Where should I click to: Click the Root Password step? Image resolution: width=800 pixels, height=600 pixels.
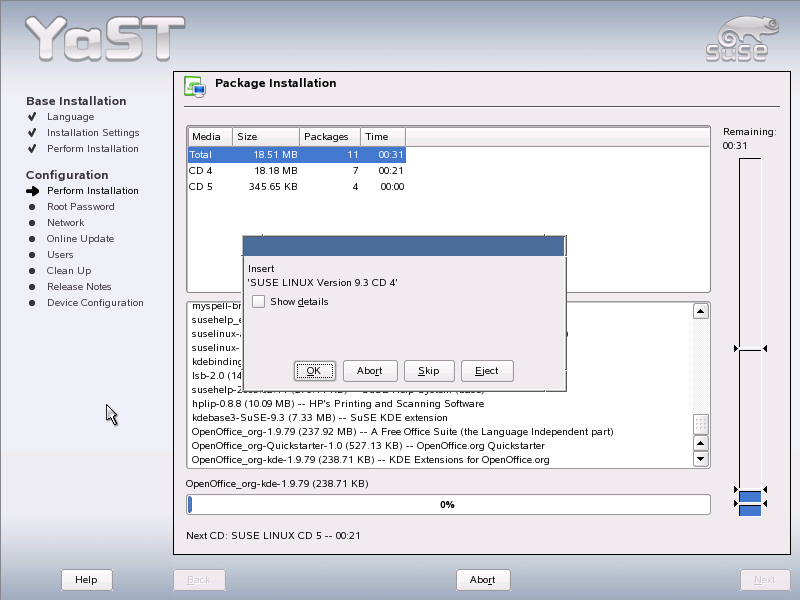pos(81,207)
